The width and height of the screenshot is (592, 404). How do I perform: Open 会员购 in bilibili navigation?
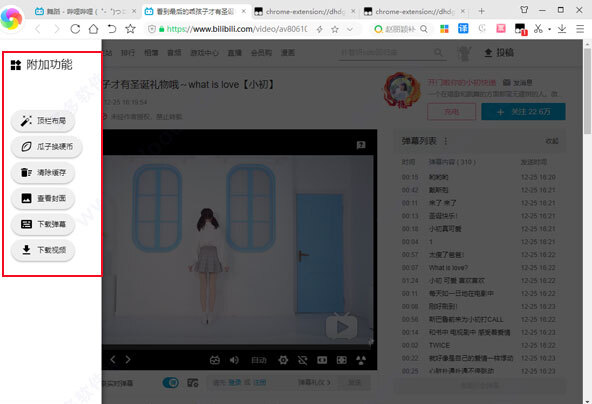click(261, 53)
